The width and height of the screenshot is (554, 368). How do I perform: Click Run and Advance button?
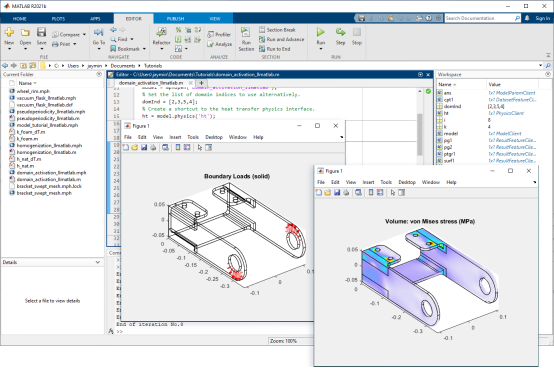[x=282, y=39]
